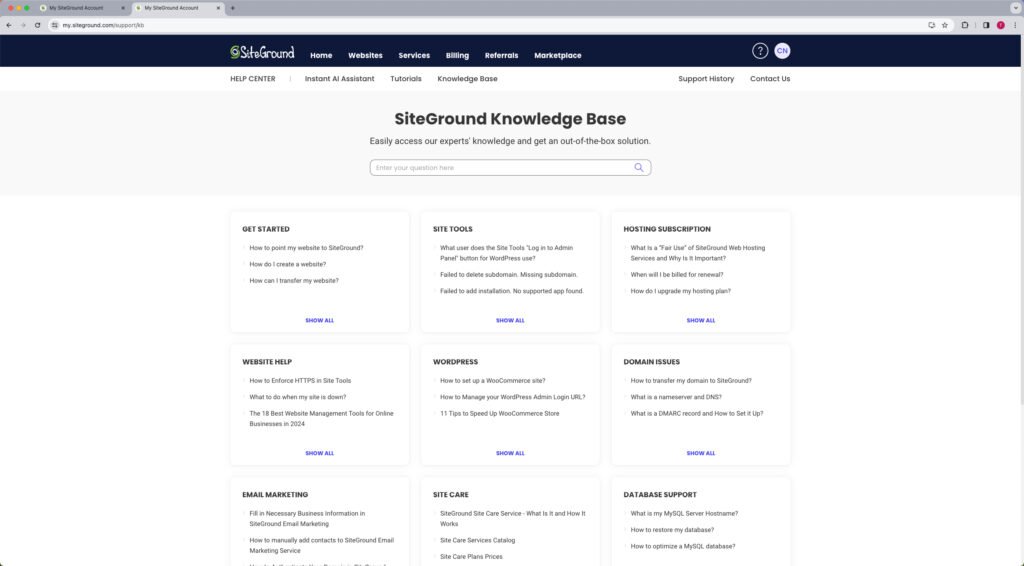
Task: Open the Billing menu item
Action: (457, 55)
